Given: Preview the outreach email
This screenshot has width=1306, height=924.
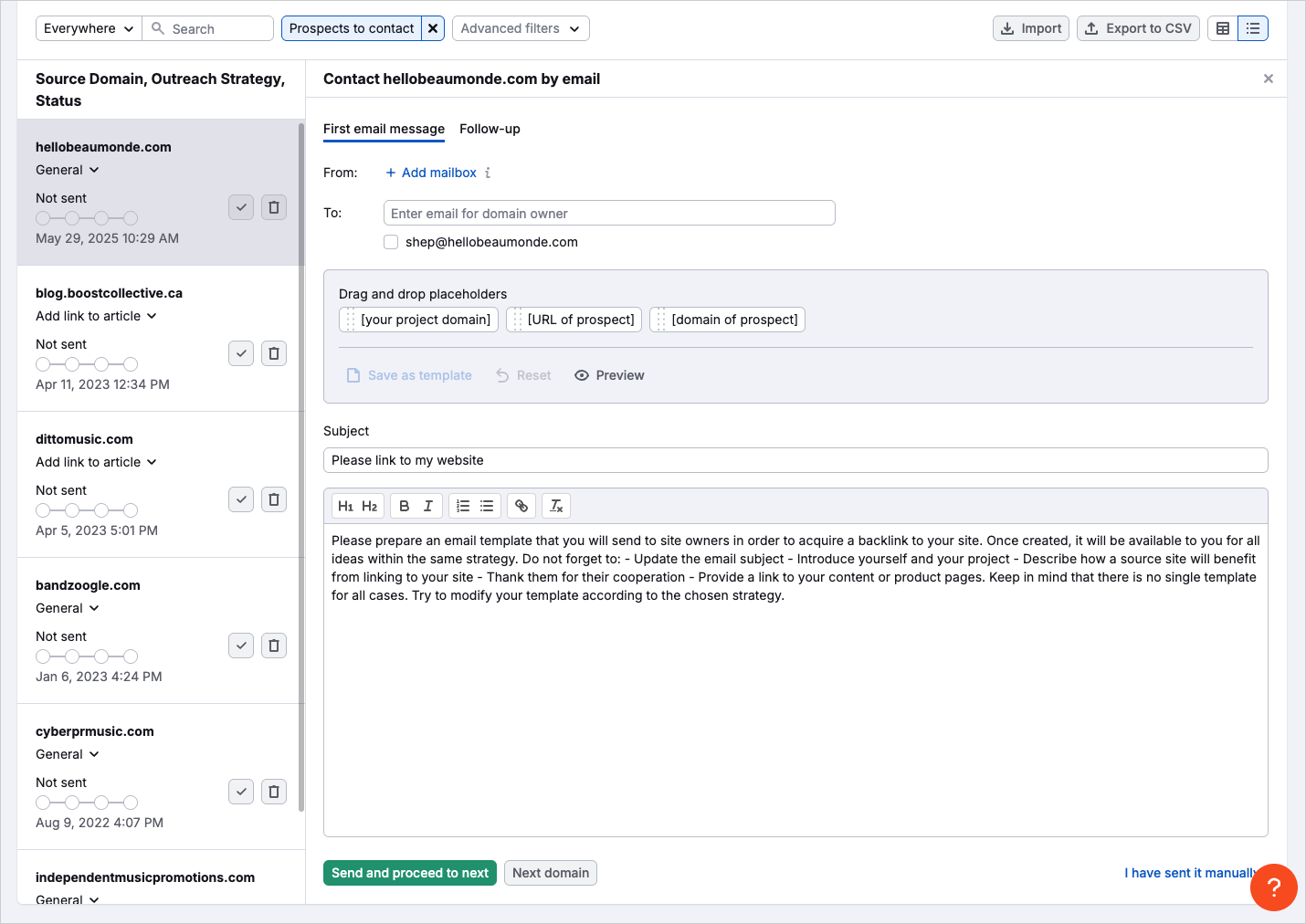Looking at the screenshot, I should click(608, 374).
